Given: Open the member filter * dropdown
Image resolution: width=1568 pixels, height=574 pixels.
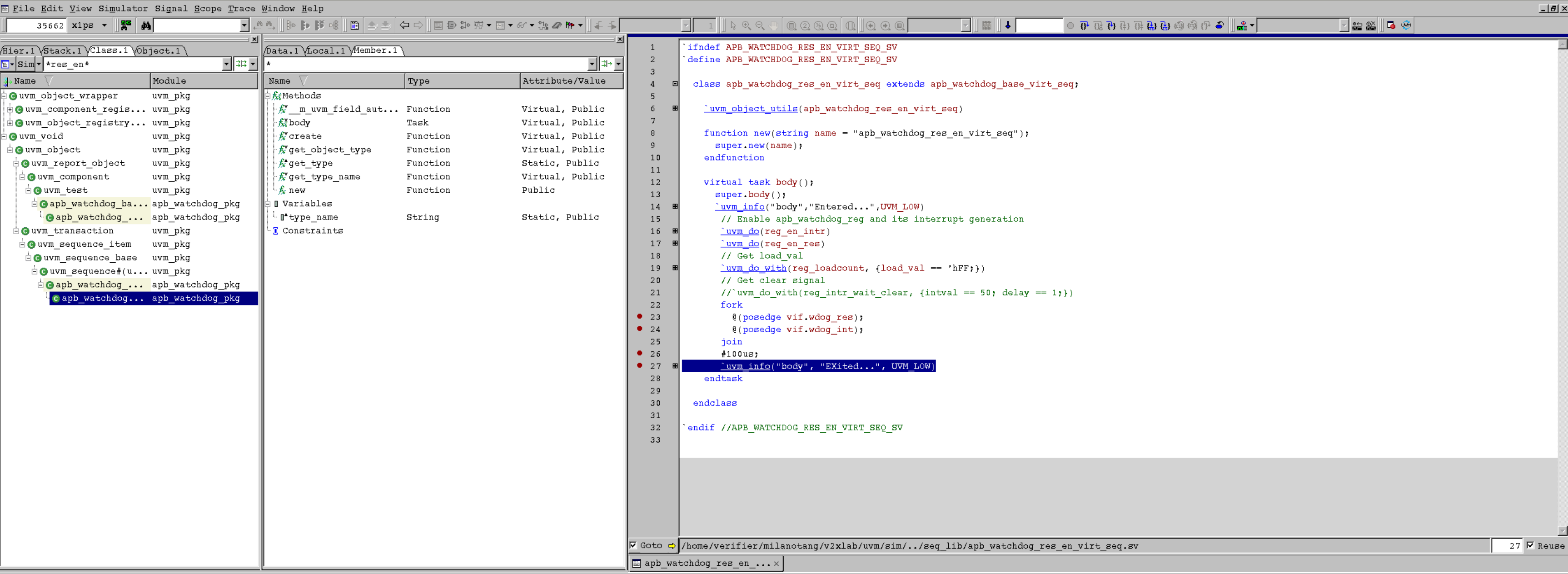Looking at the screenshot, I should tap(592, 64).
